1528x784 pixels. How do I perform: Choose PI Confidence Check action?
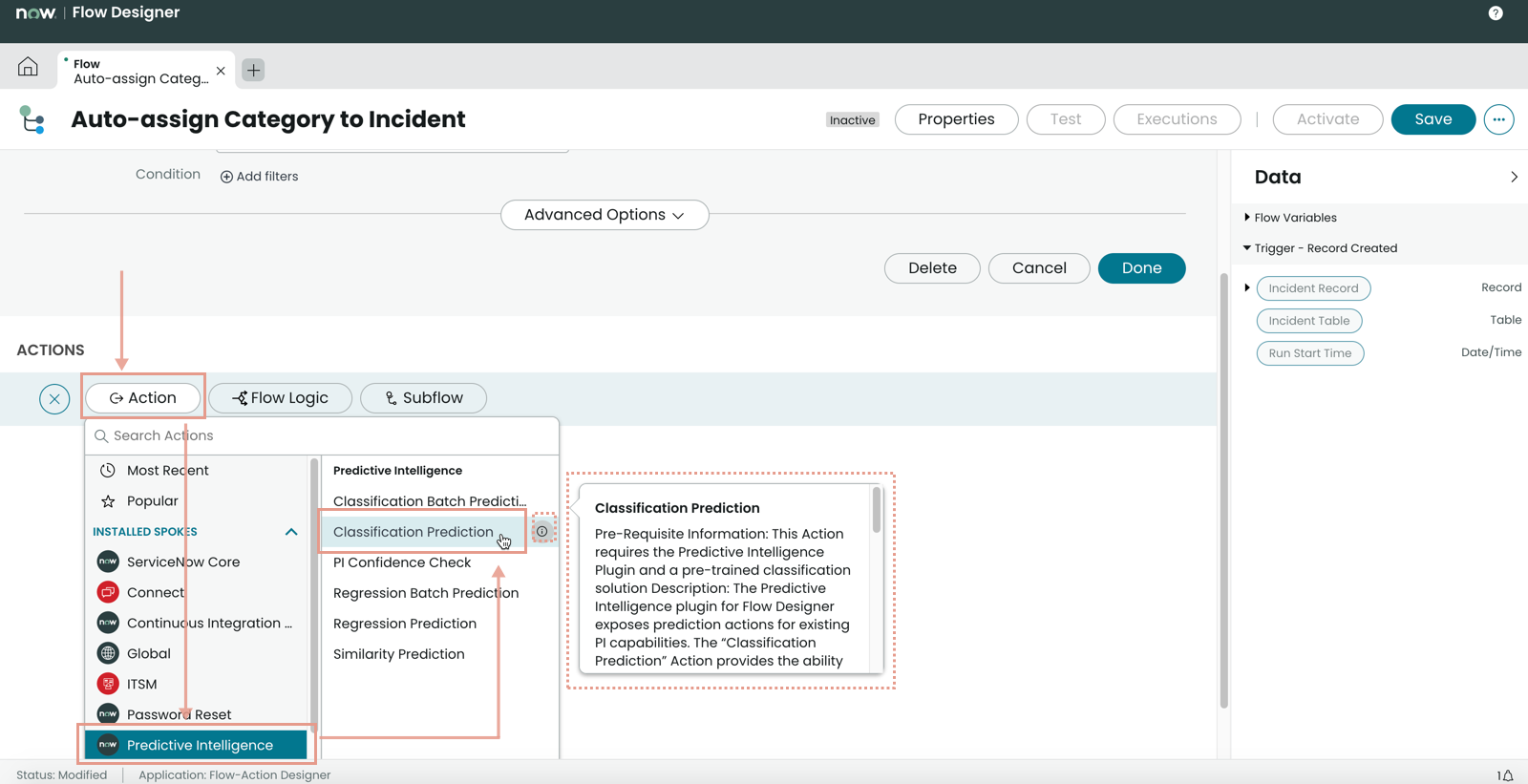[402, 562]
